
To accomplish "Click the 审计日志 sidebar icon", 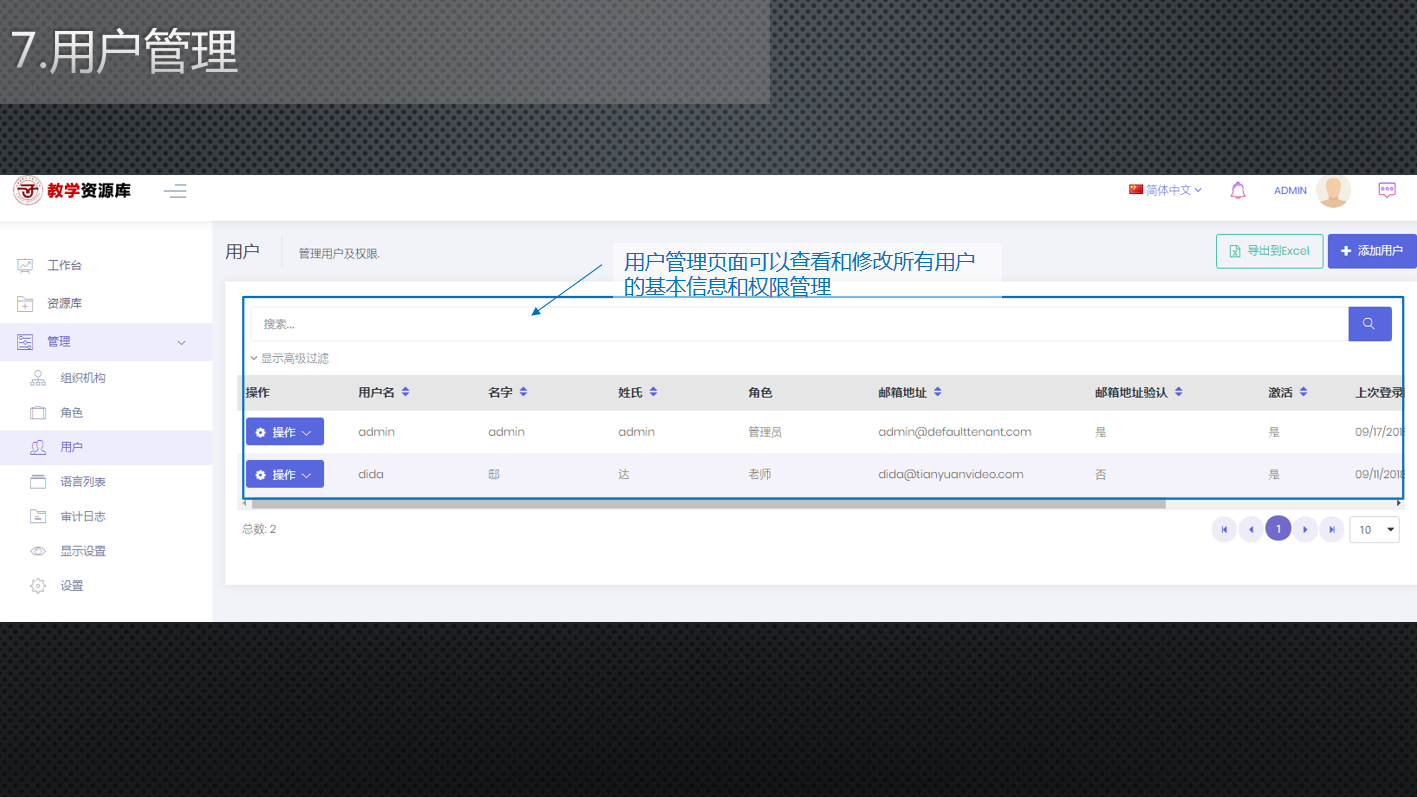I will 38,517.
